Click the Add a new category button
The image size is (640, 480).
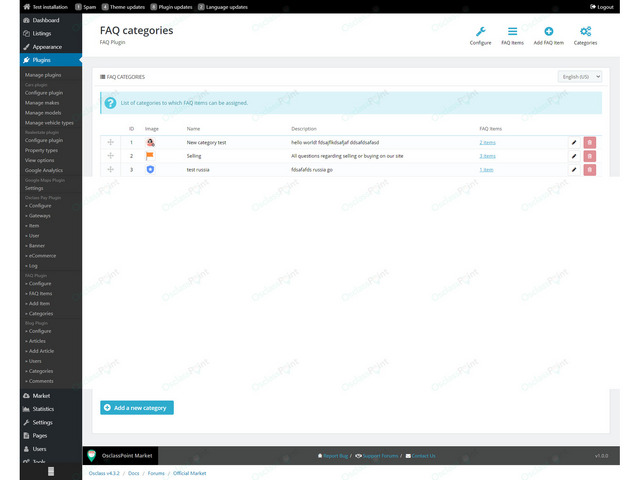(137, 408)
